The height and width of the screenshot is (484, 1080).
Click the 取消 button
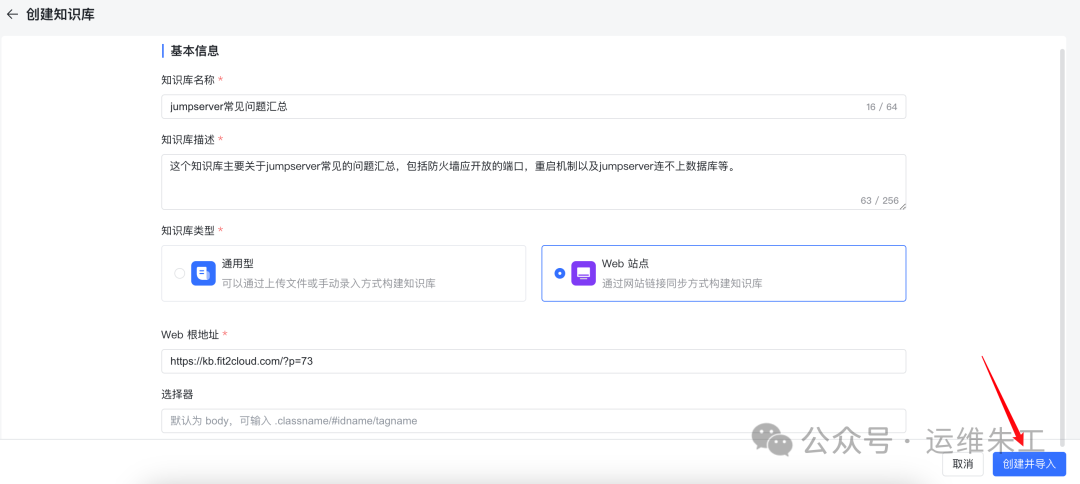tap(963, 464)
